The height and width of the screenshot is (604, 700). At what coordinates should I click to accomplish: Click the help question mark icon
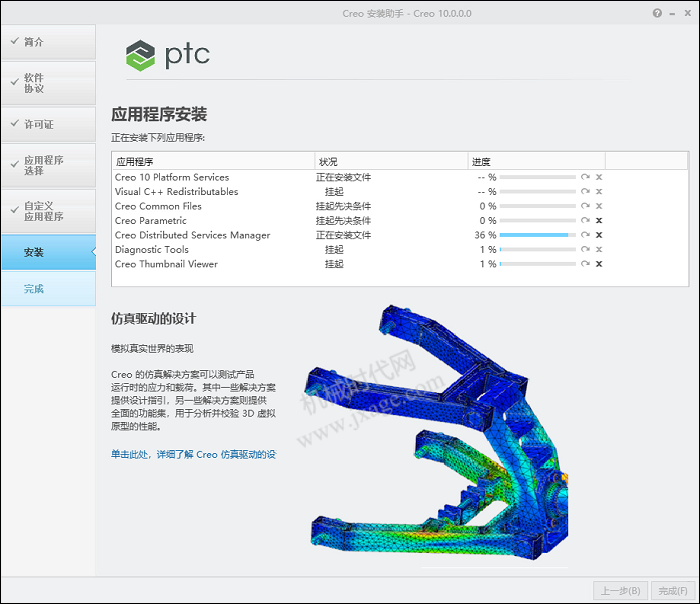tap(657, 13)
